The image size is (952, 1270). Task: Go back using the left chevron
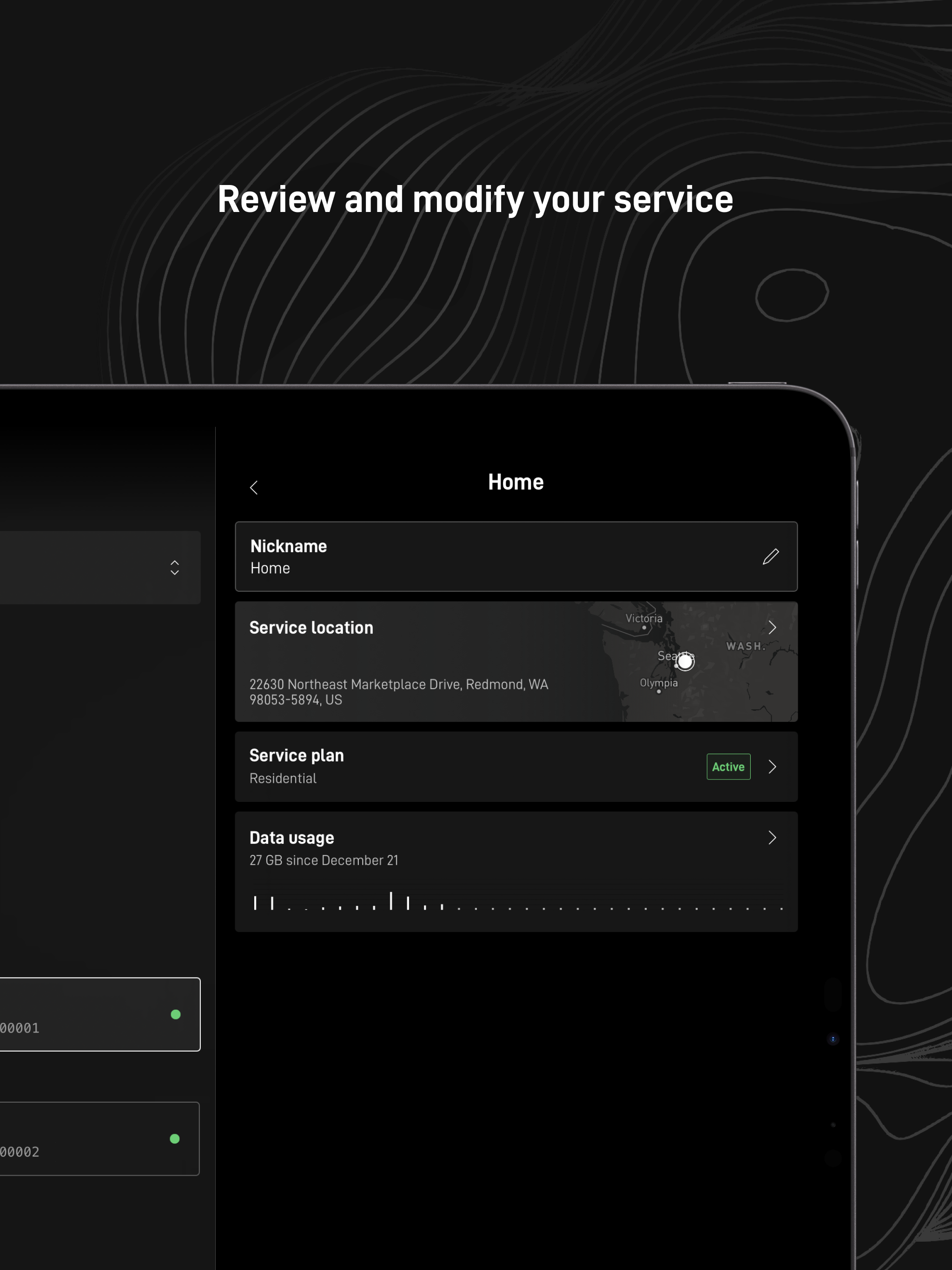[x=254, y=488]
